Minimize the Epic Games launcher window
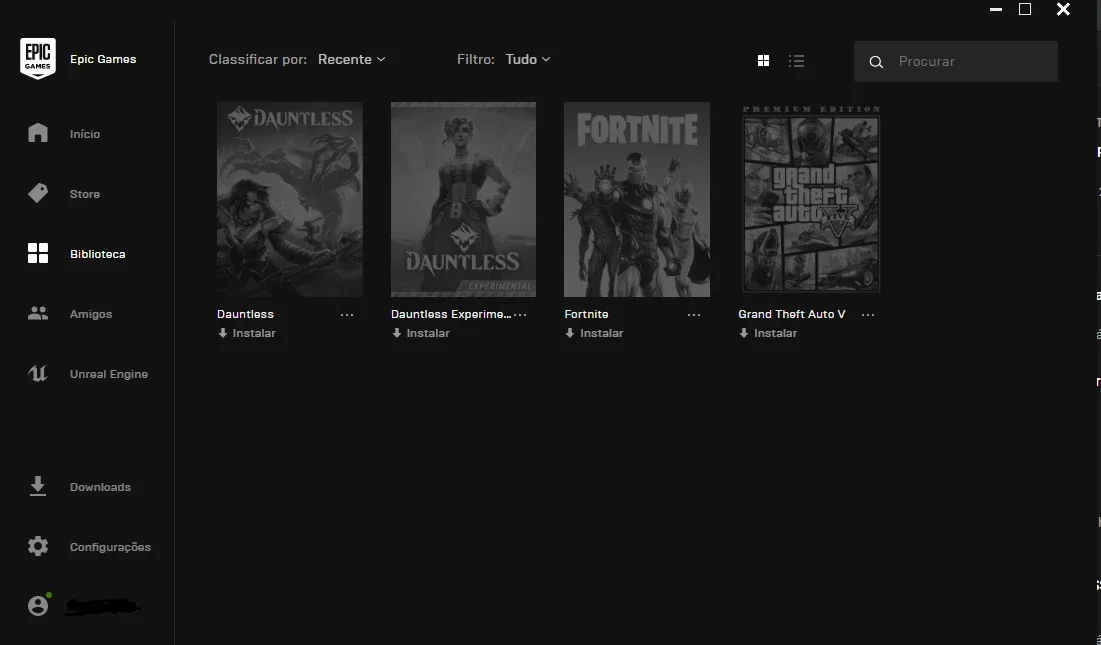 996,9
